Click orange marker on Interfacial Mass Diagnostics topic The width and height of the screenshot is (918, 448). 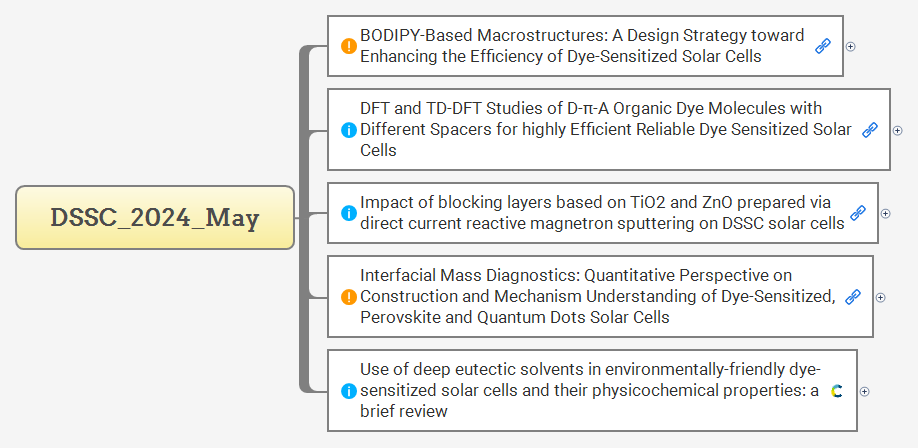[x=348, y=297]
